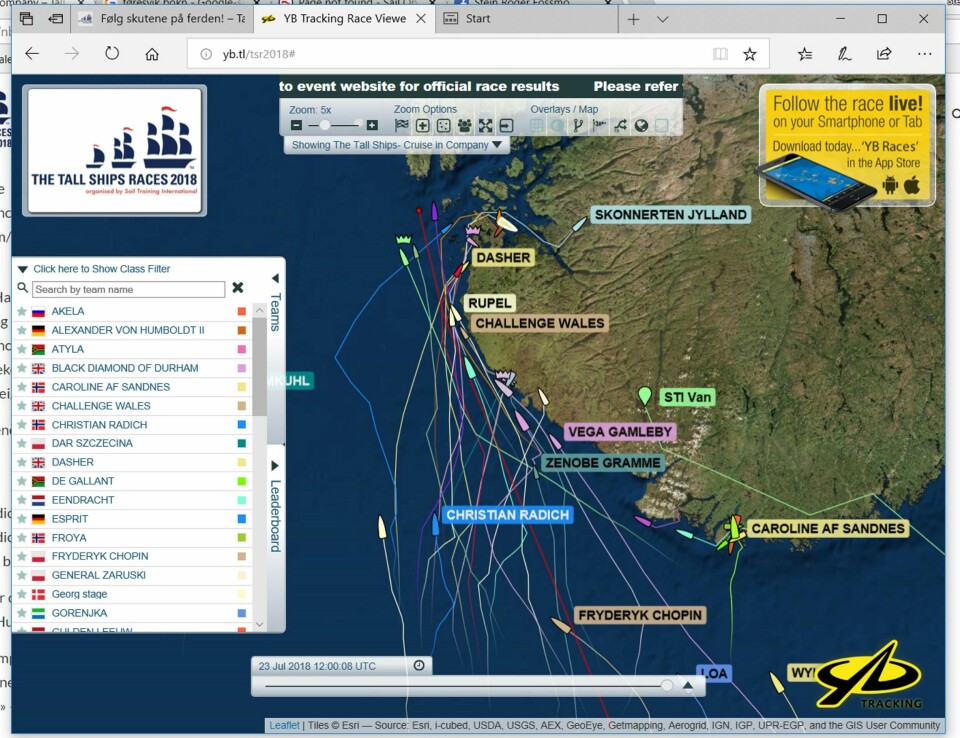Click the Search by team name field
Image resolution: width=960 pixels, height=738 pixels.
point(129,289)
